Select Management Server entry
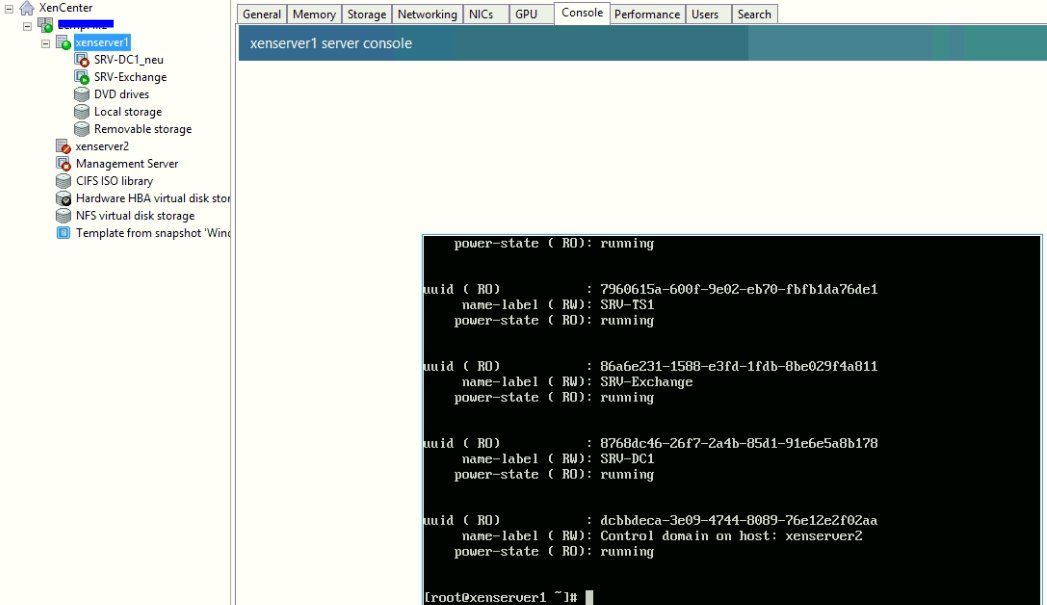 click(127, 164)
